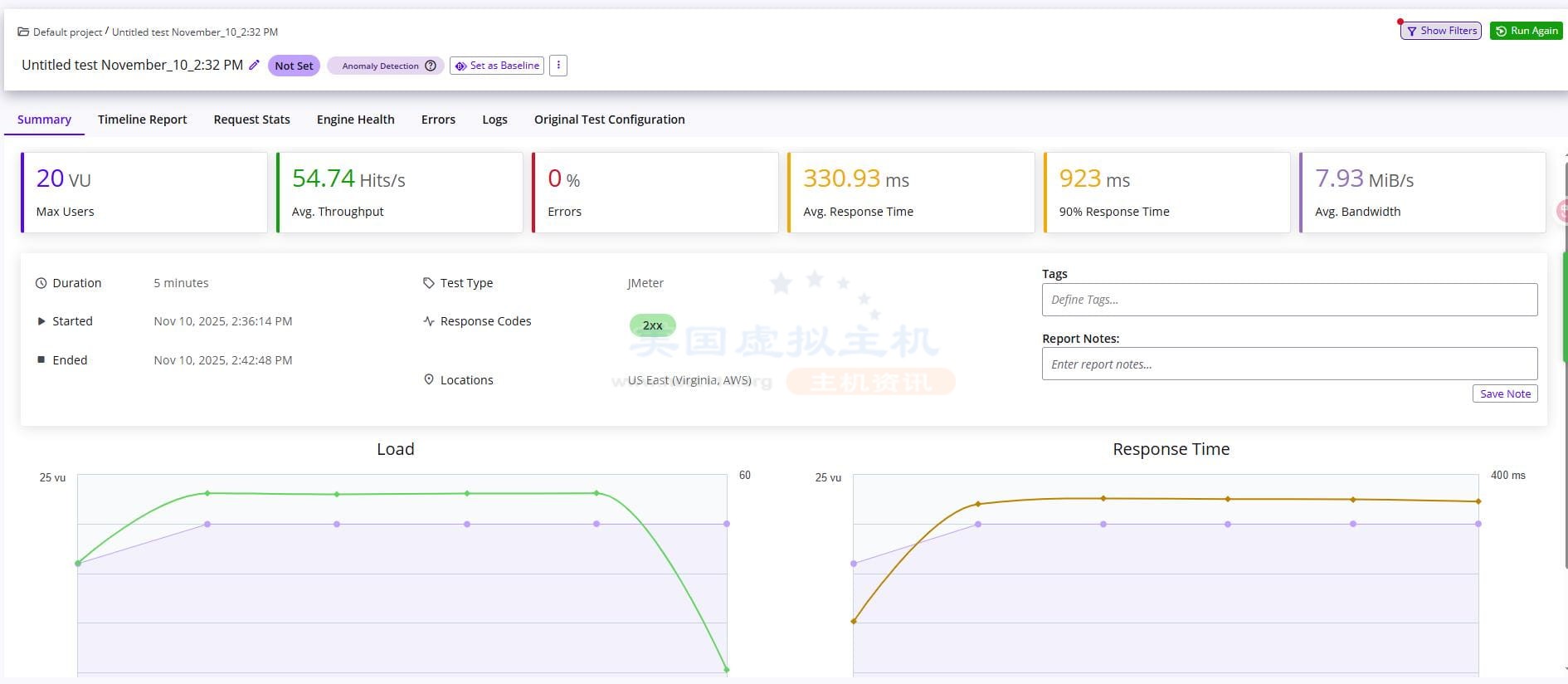The width and height of the screenshot is (1568, 684).
Task: Open the three-dot more options menu
Action: click(x=558, y=65)
